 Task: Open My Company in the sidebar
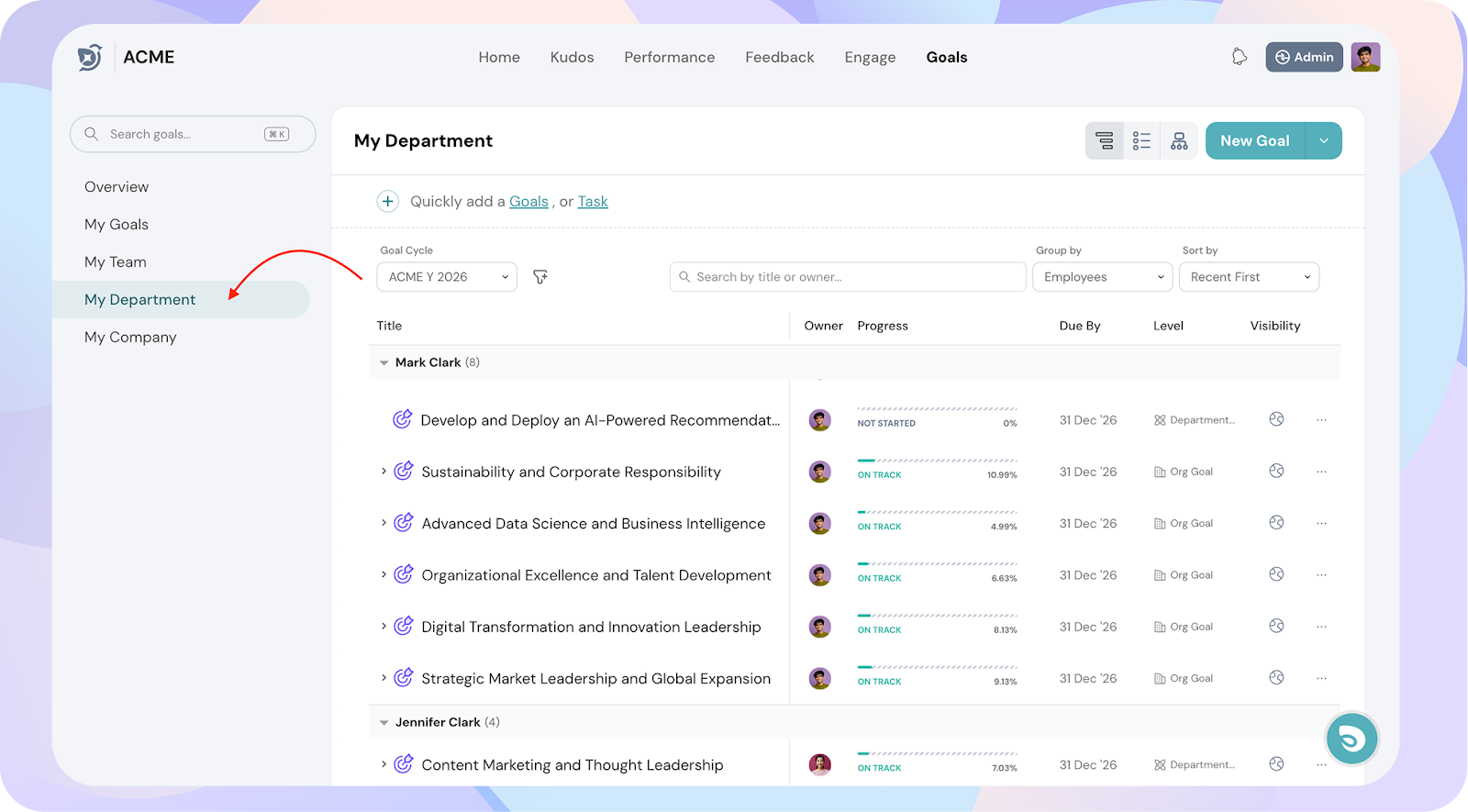click(130, 338)
